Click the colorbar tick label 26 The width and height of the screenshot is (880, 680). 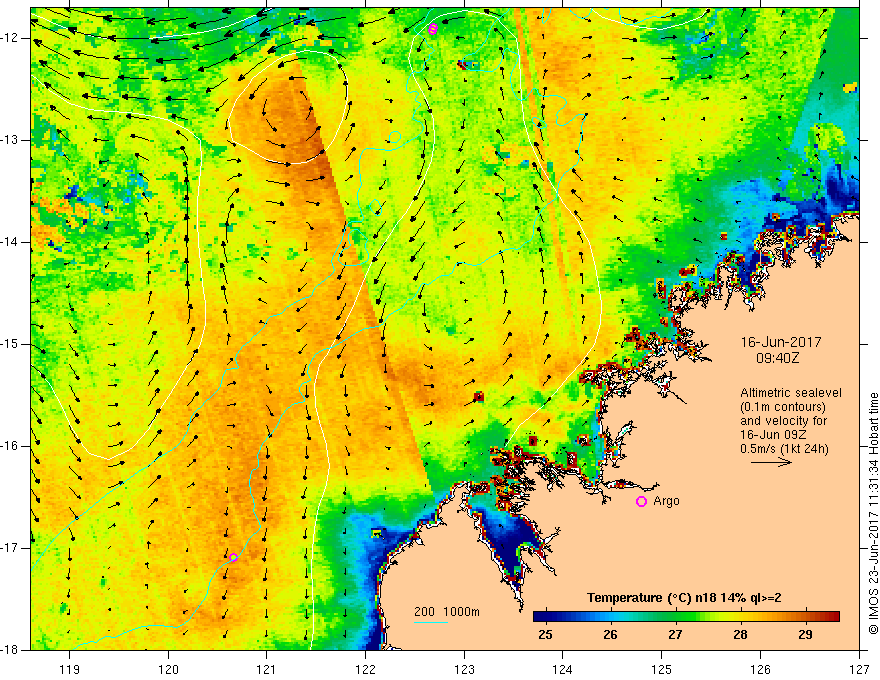[610, 635]
